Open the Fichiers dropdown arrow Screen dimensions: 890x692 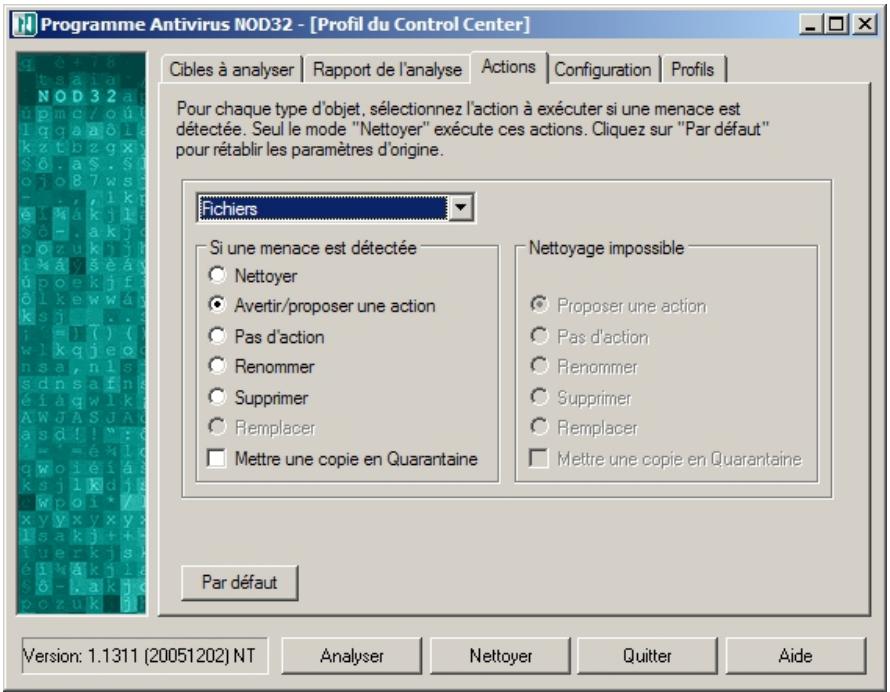click(461, 208)
